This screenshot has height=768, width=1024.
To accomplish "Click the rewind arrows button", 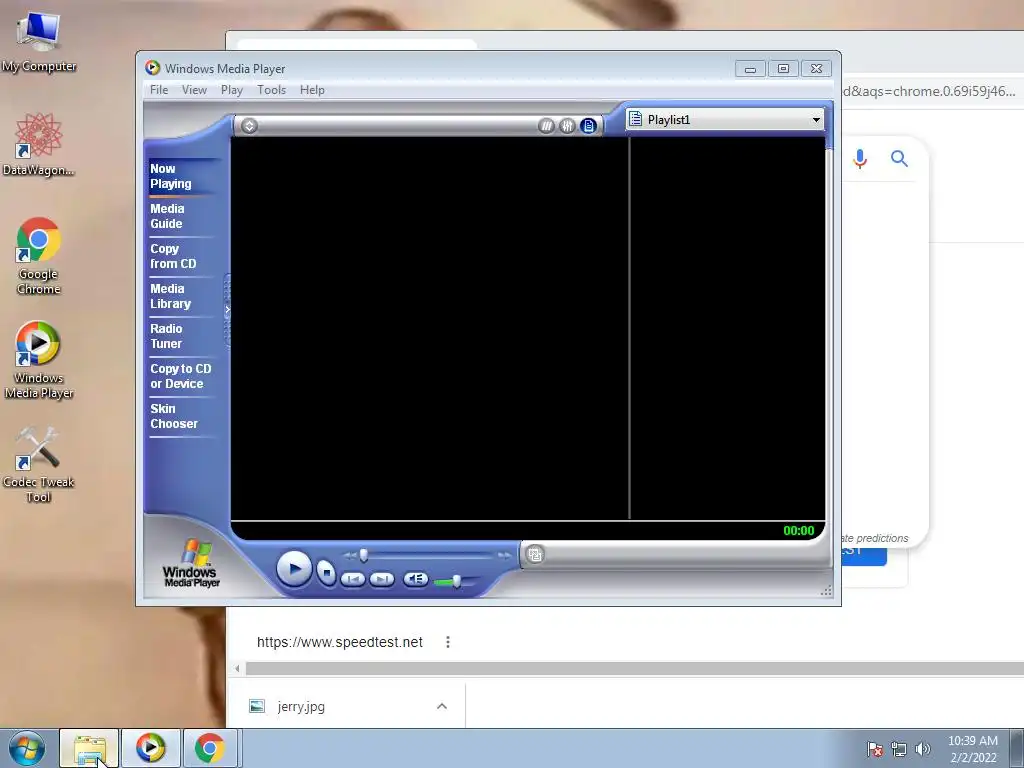I will [350, 556].
